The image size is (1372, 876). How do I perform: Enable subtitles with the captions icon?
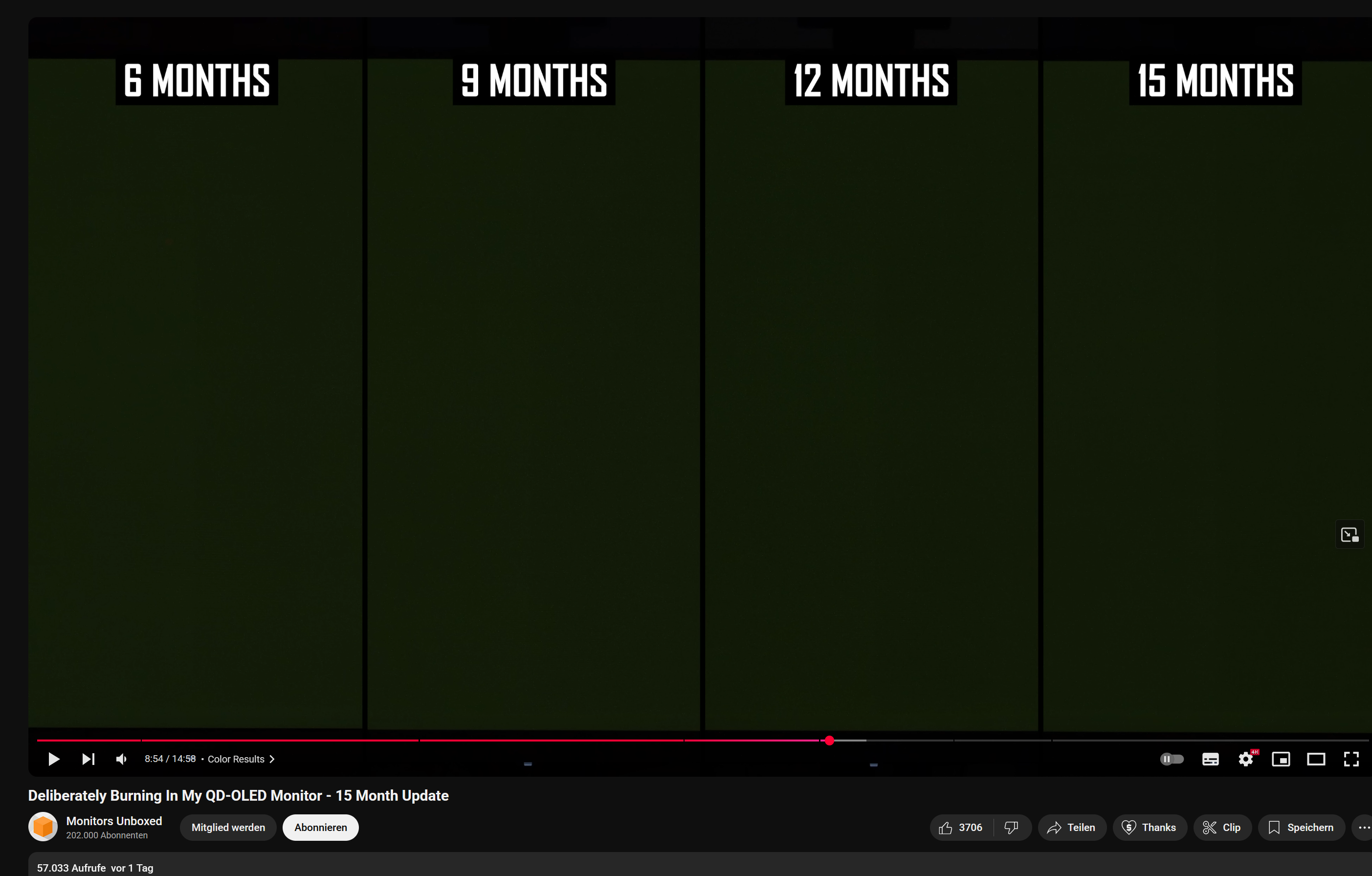[x=1210, y=759]
